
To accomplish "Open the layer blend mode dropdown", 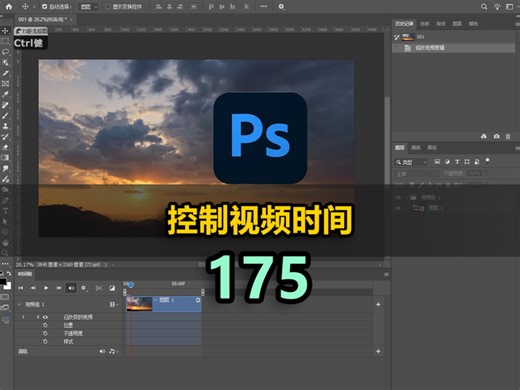I will pos(417,174).
